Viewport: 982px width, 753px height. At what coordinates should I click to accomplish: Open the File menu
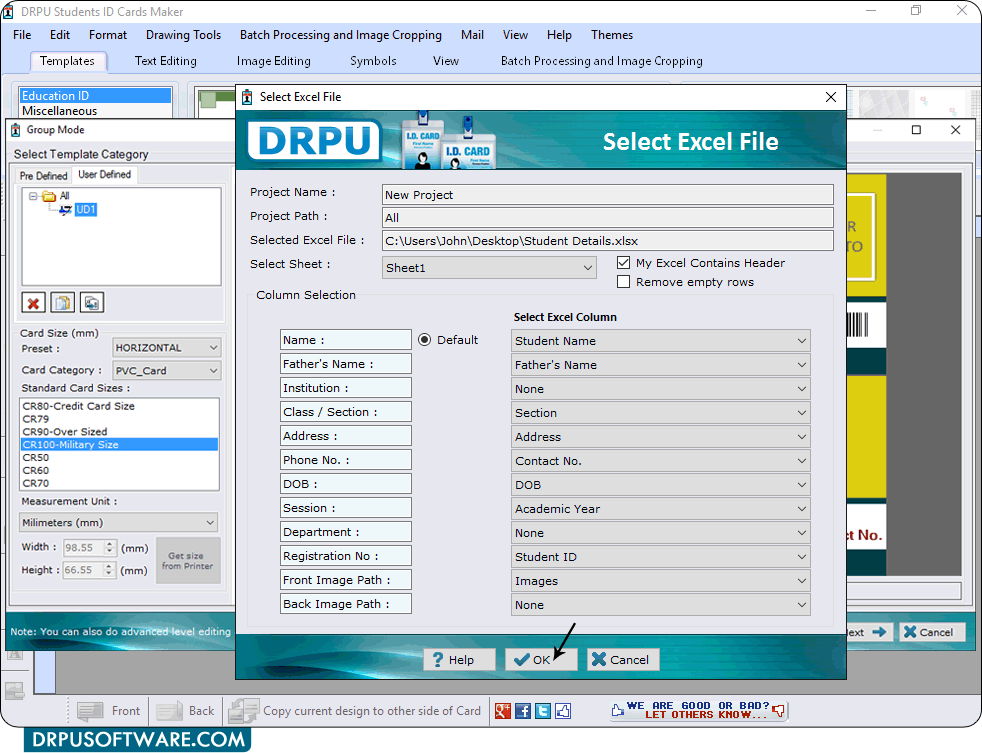point(22,35)
